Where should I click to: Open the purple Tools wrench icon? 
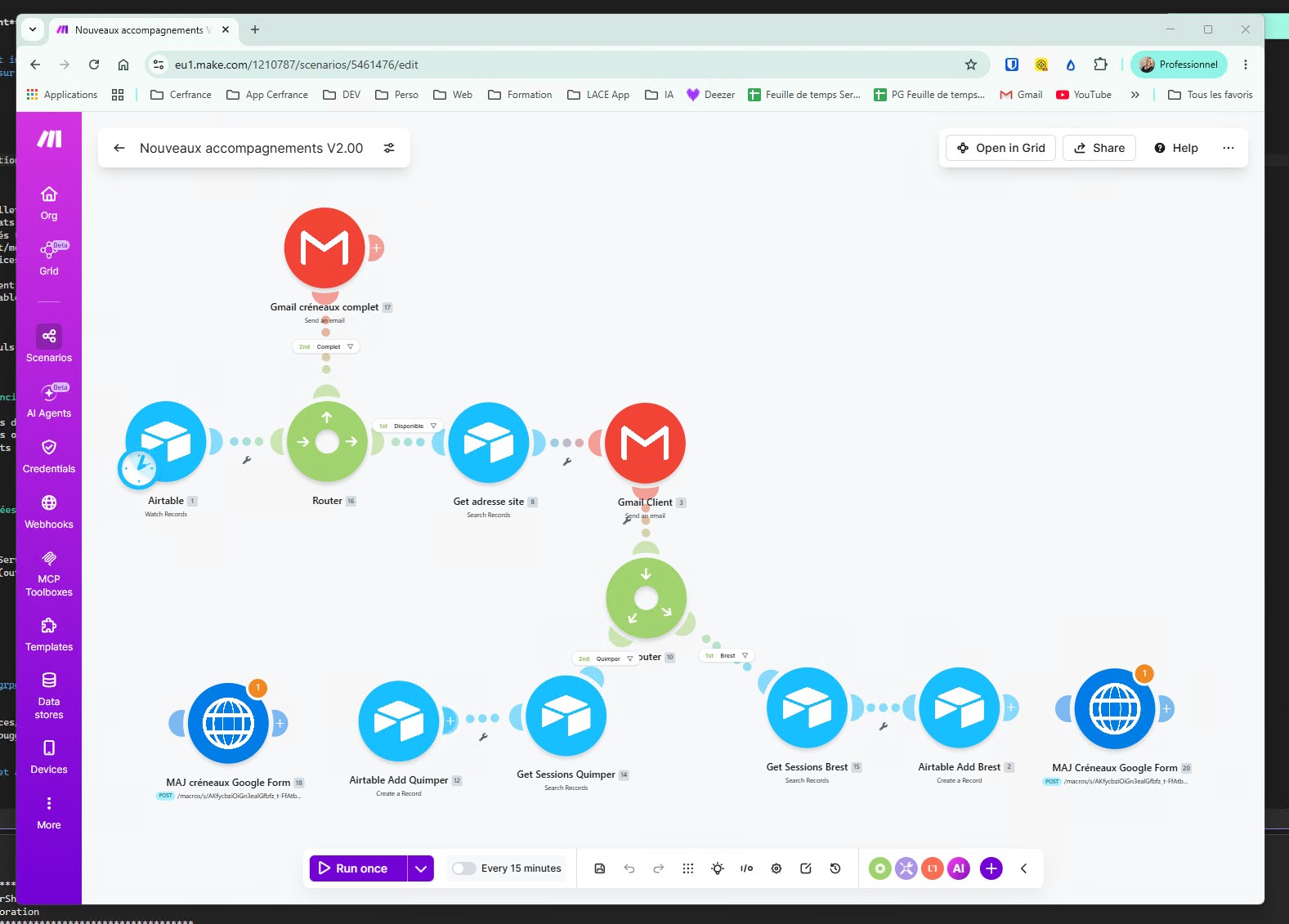(x=906, y=868)
